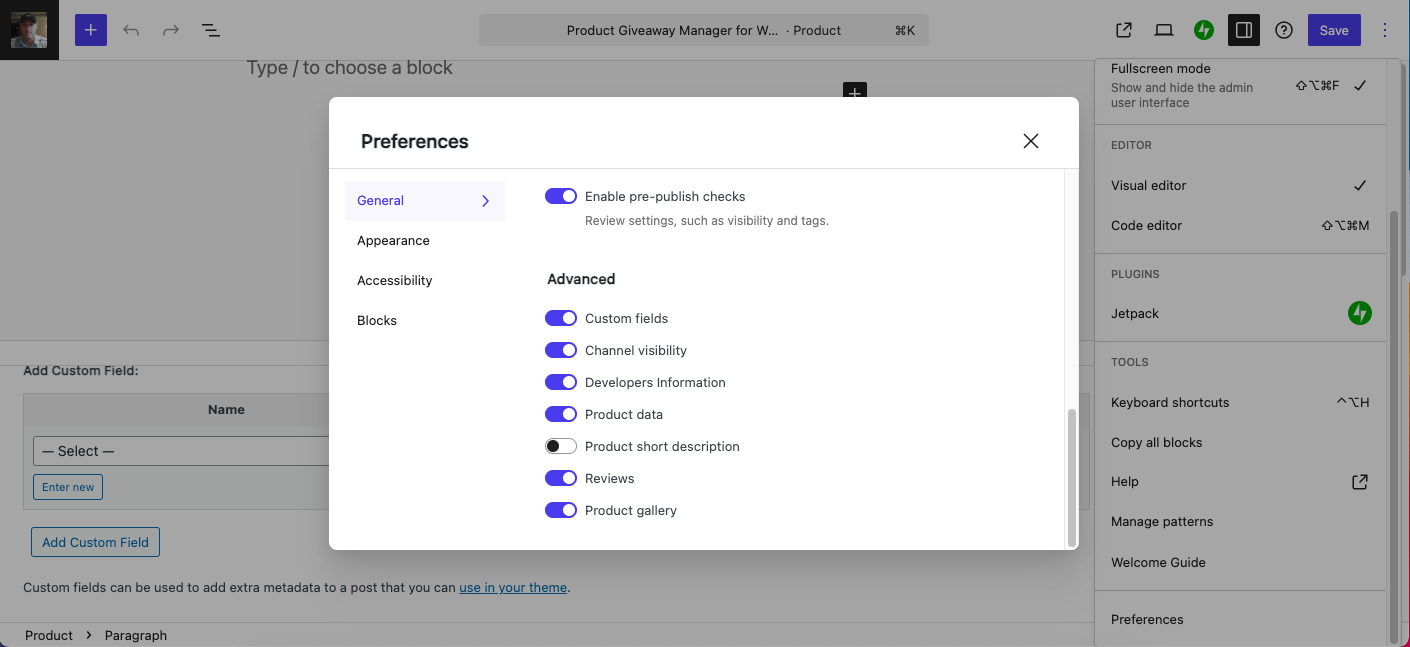This screenshot has width=1410, height=647.
Task: Open the Document Overview list icon
Action: [x=211, y=30]
